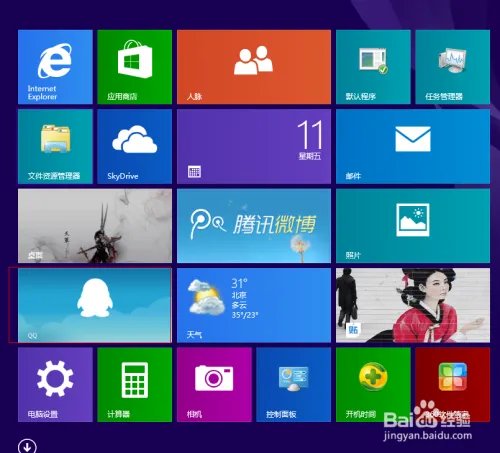Open the calendar tile showing 11
The image size is (500, 453).
254,147
